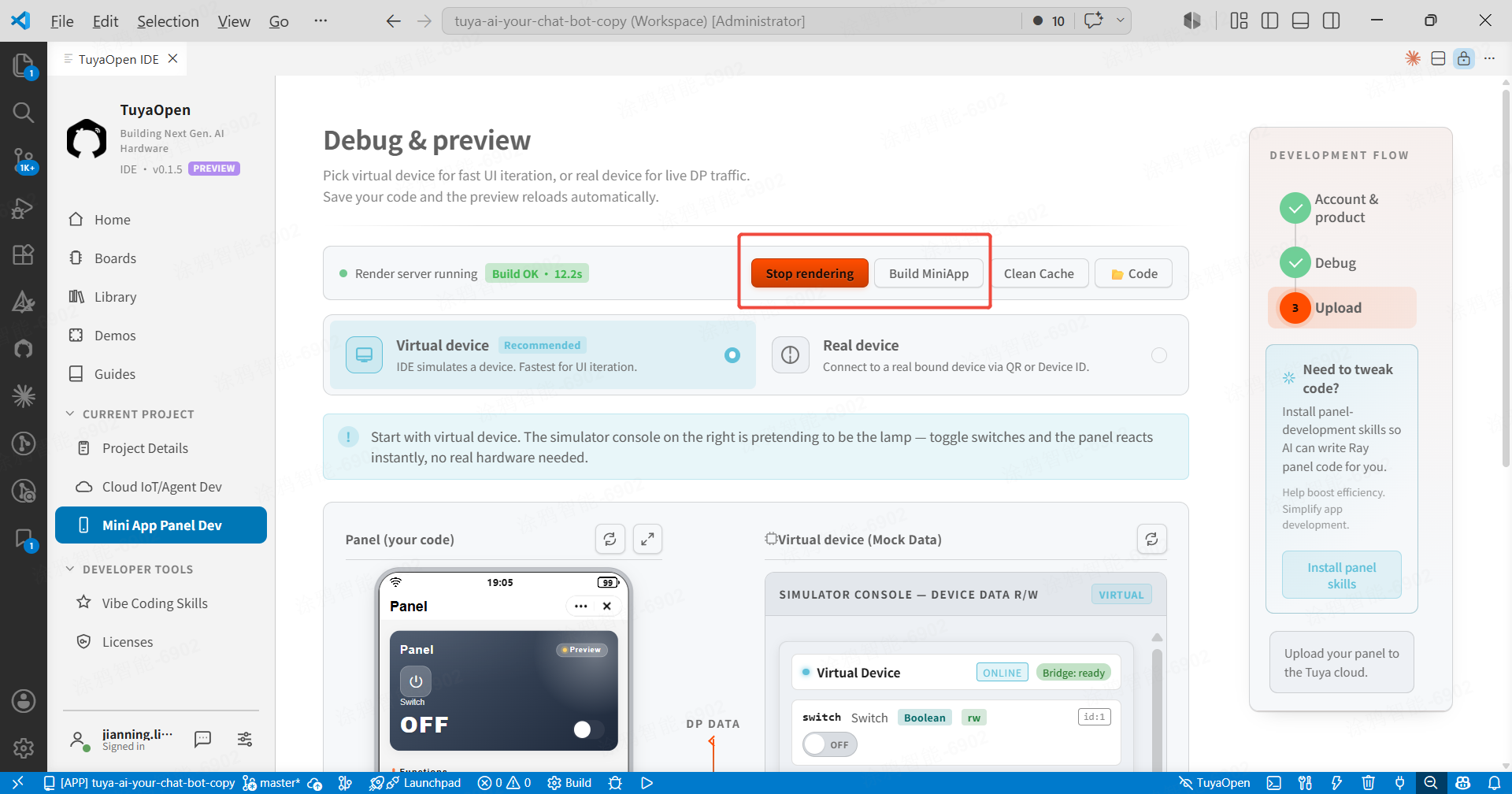Open the Claude starburst icon in activity bar
Viewport: 1512px width, 794px height.
click(x=24, y=395)
